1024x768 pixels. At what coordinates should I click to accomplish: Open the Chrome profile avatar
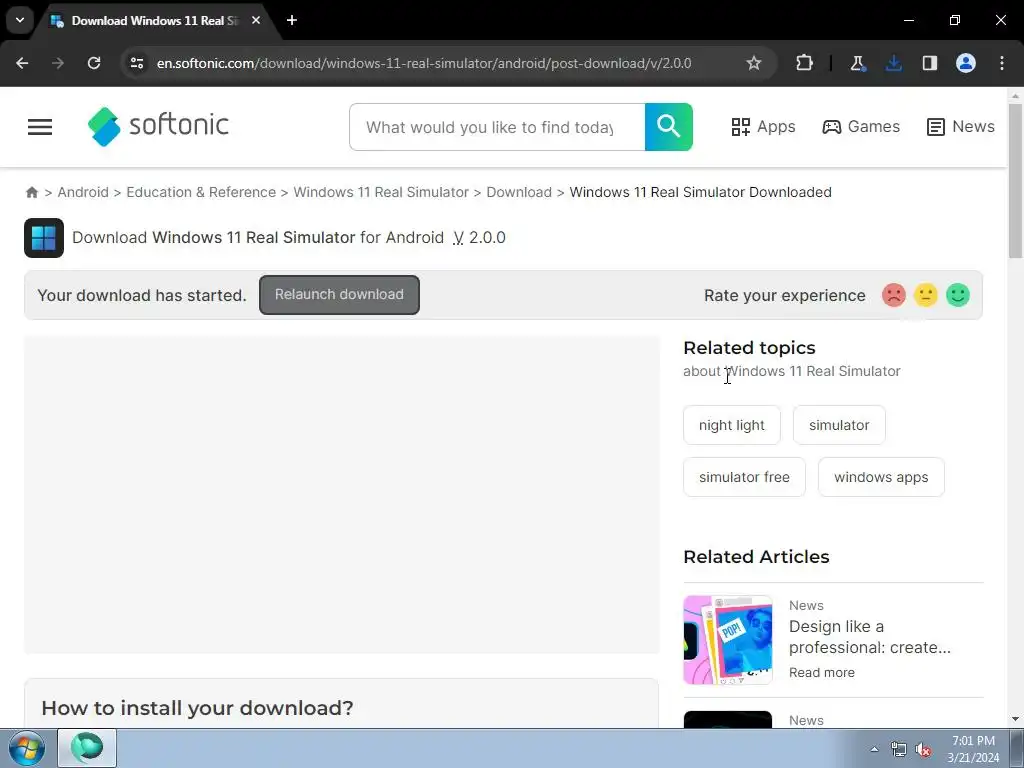pyautogui.click(x=966, y=63)
